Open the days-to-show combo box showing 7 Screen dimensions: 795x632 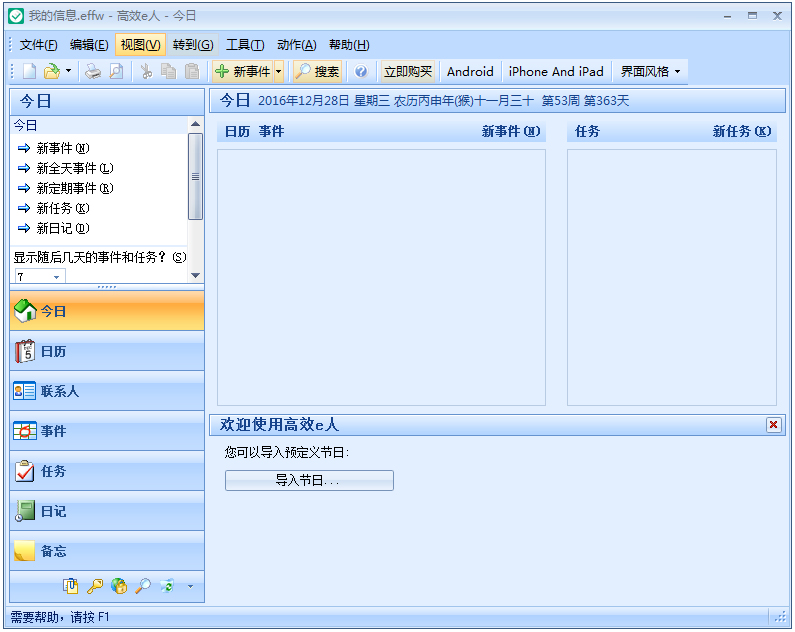[x=40, y=277]
